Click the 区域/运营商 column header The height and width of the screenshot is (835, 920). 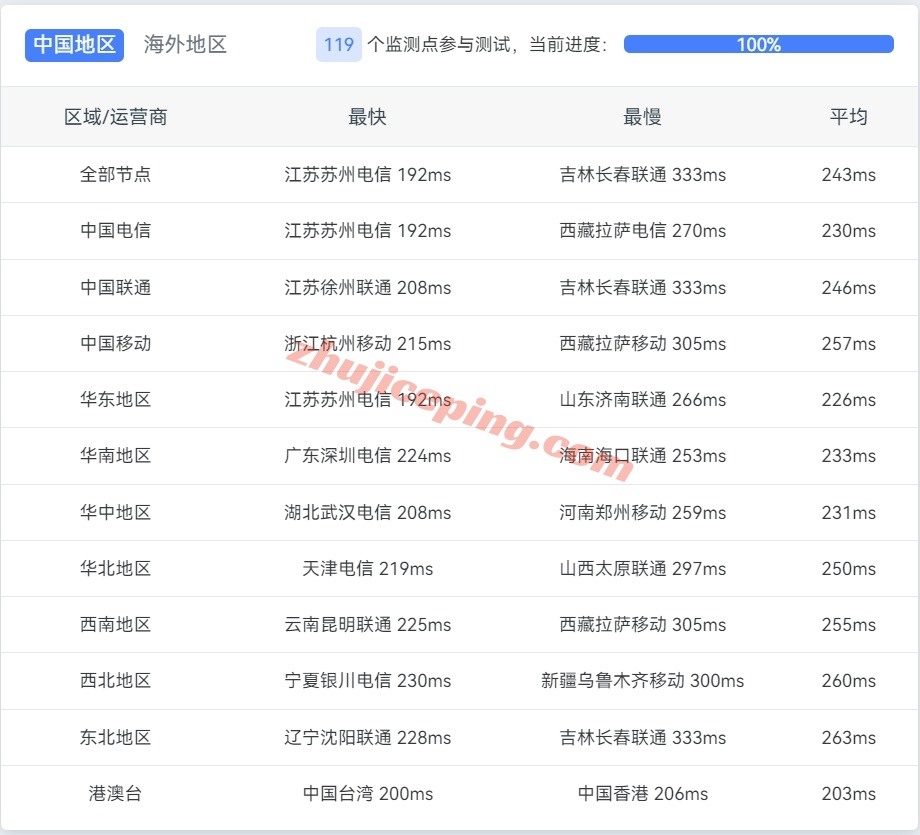tap(116, 117)
